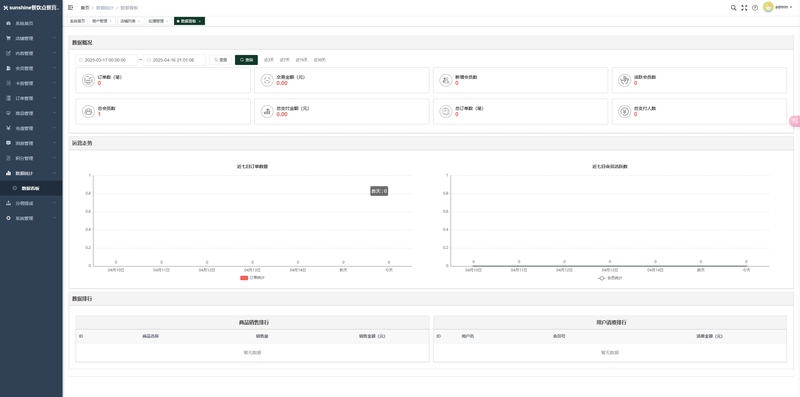Open the admin user dropdown arrow
Image resolution: width=800 pixels, height=397 pixels.
(x=791, y=8)
